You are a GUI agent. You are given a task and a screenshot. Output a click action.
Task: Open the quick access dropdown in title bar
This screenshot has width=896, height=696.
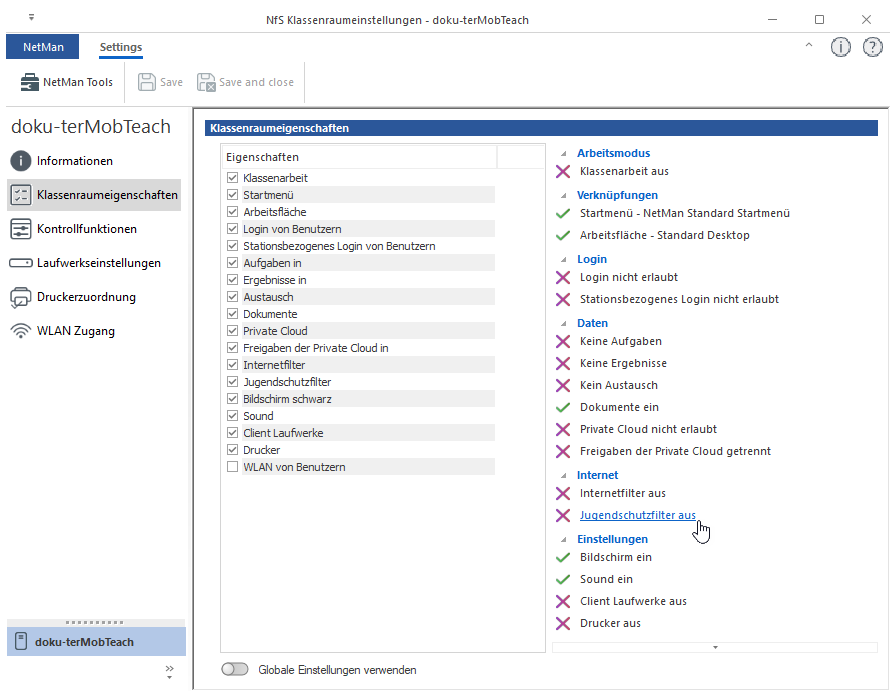point(31,18)
